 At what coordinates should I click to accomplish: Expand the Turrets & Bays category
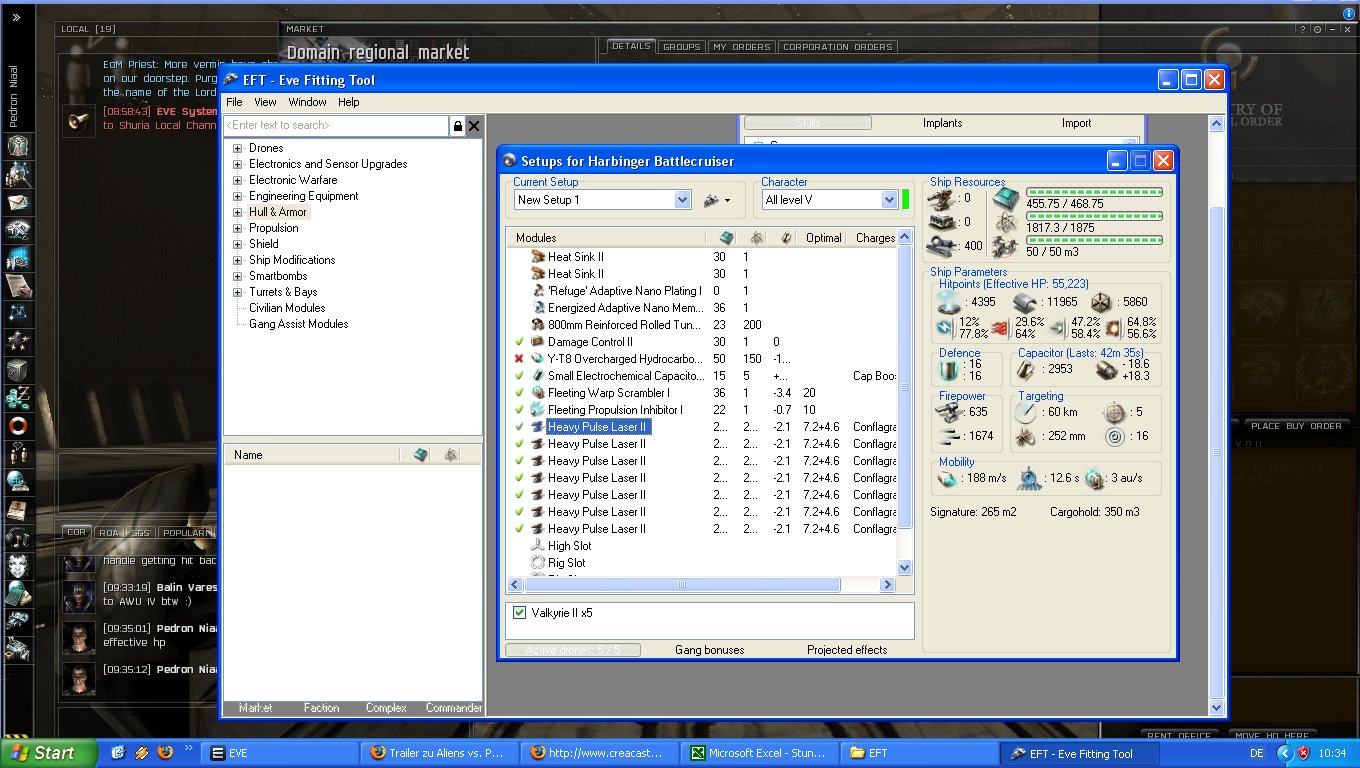coord(238,292)
